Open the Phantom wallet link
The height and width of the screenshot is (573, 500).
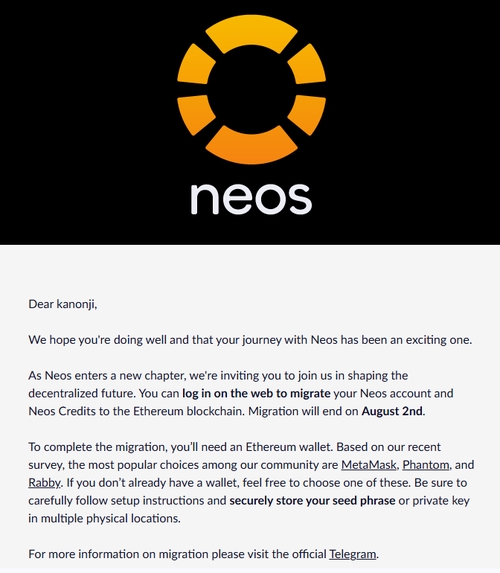pos(426,465)
